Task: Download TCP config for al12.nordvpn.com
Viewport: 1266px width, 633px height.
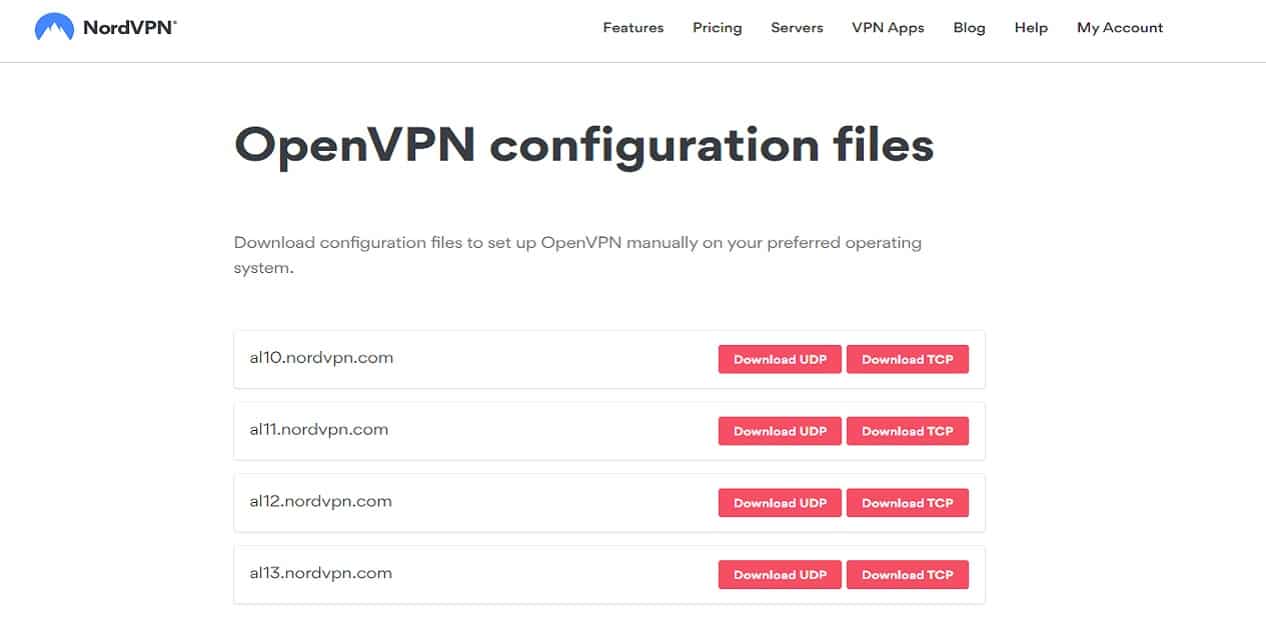Action: point(908,503)
